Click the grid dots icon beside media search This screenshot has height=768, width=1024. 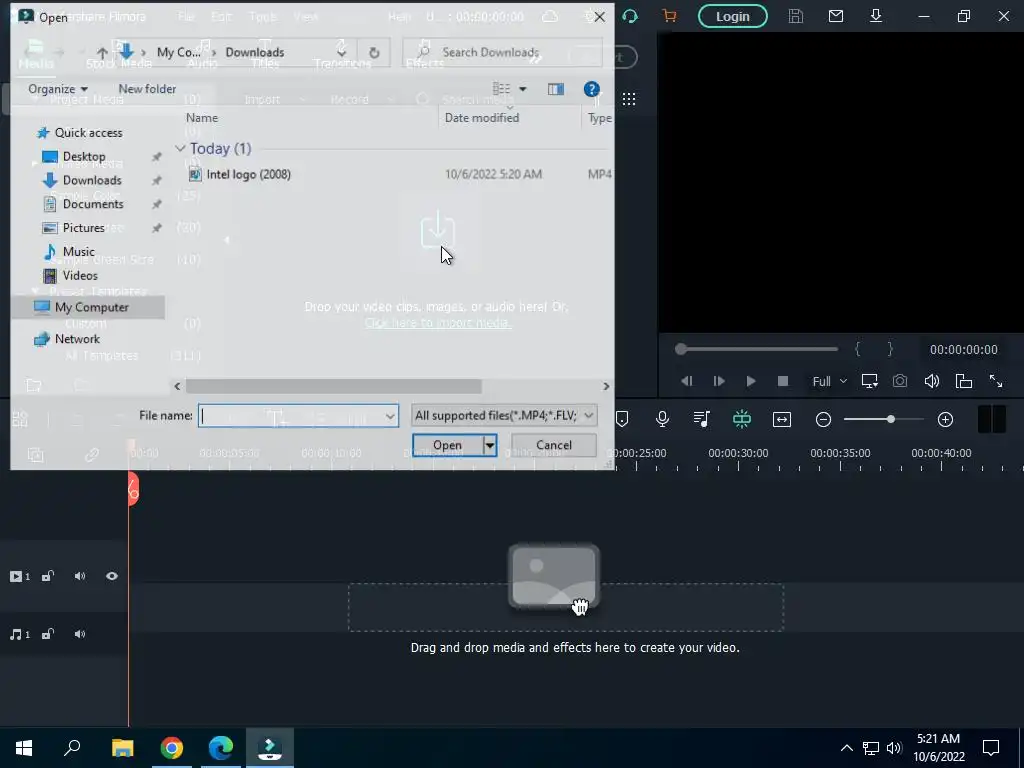[629, 99]
